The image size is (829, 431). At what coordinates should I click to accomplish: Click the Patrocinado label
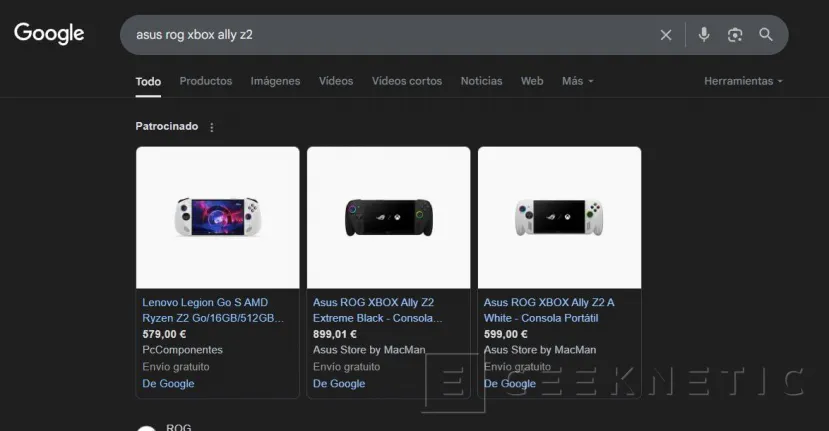(167, 126)
